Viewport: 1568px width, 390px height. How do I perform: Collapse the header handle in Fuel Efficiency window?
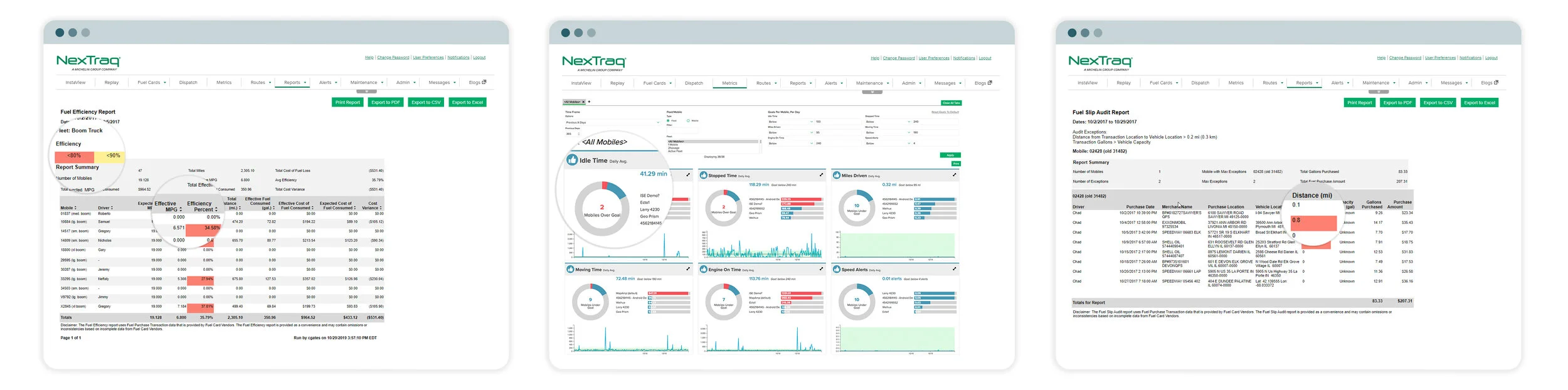pyautogui.click(x=367, y=92)
